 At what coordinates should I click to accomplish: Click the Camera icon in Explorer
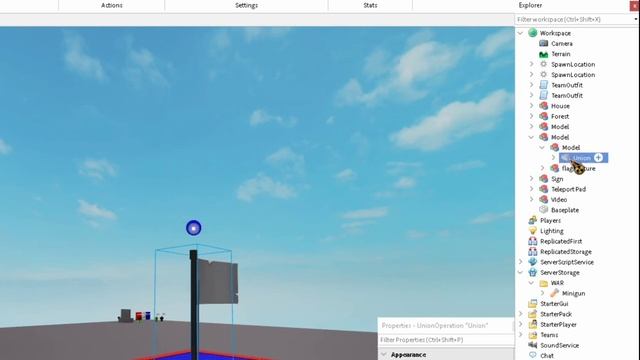coord(543,43)
